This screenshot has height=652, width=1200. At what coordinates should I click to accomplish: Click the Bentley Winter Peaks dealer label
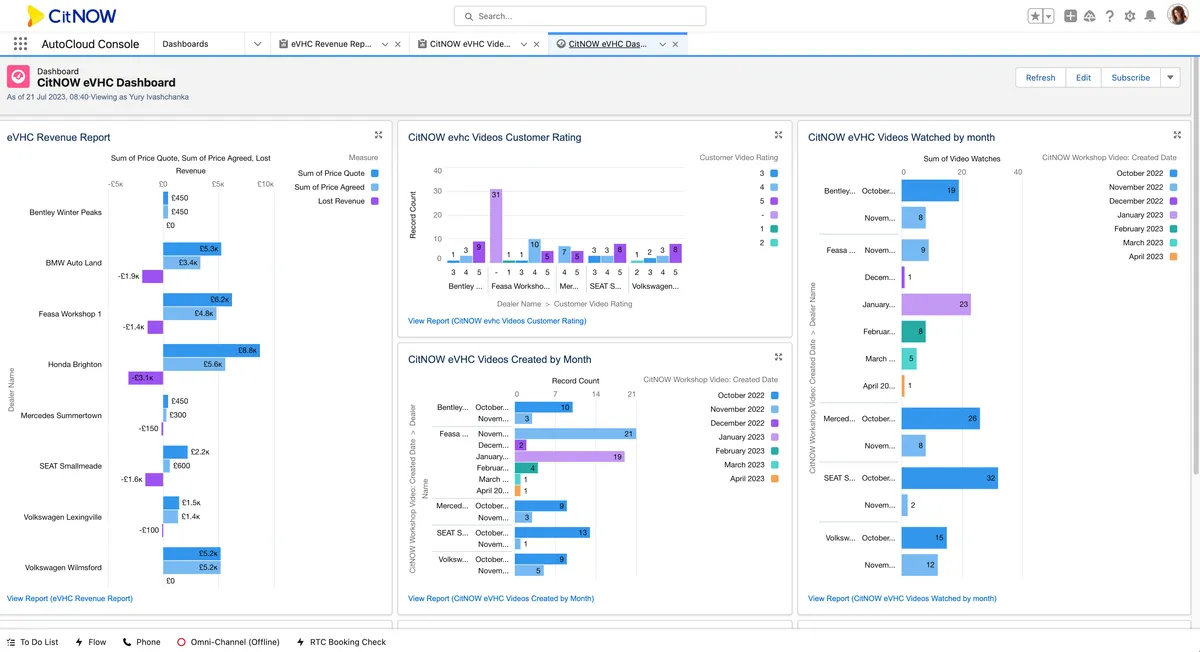65,212
